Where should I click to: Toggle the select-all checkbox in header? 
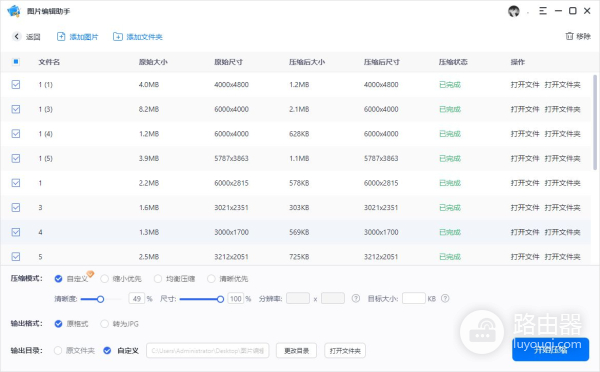pyautogui.click(x=16, y=62)
